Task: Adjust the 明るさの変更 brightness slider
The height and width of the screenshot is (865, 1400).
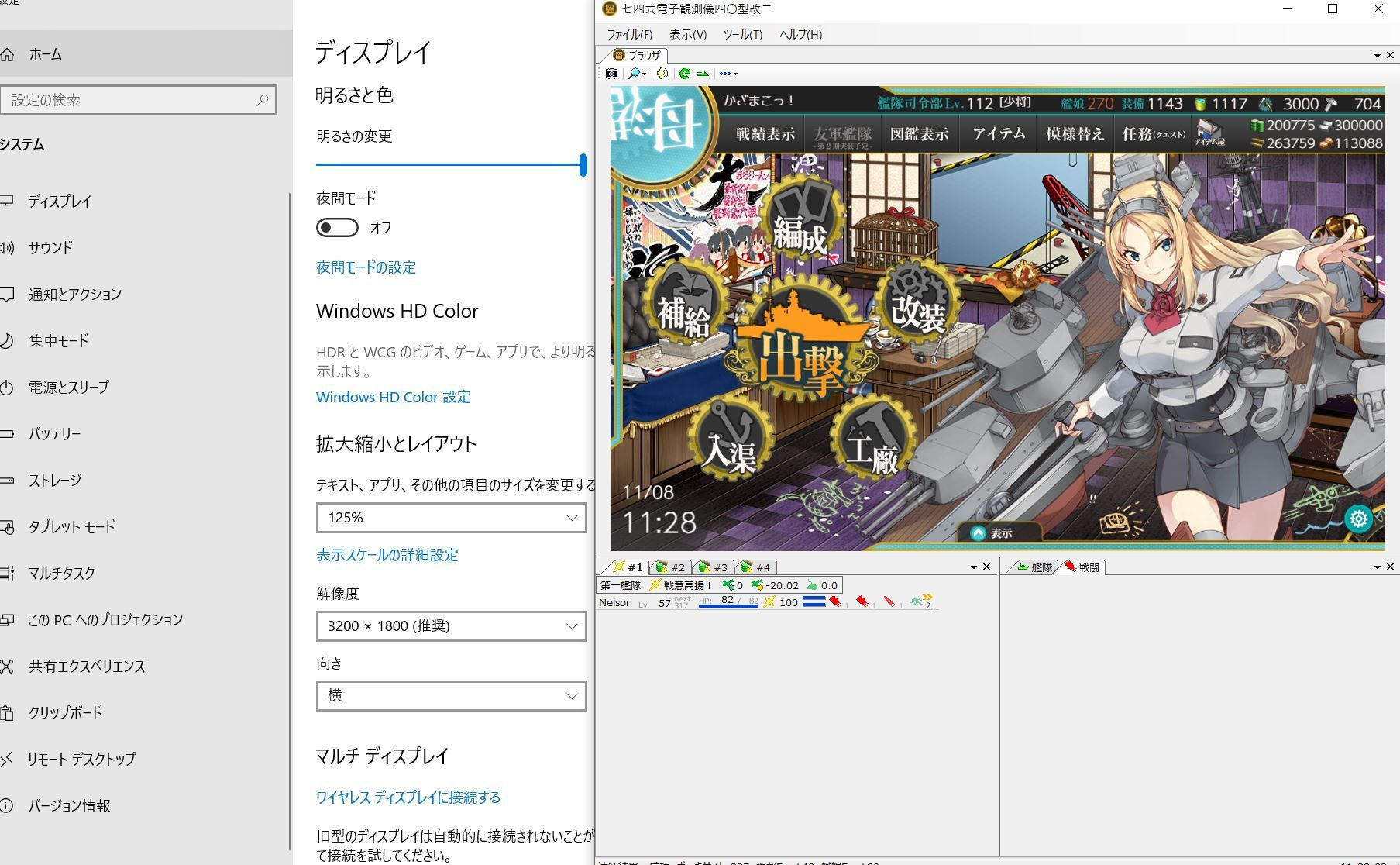Action: tap(451, 164)
